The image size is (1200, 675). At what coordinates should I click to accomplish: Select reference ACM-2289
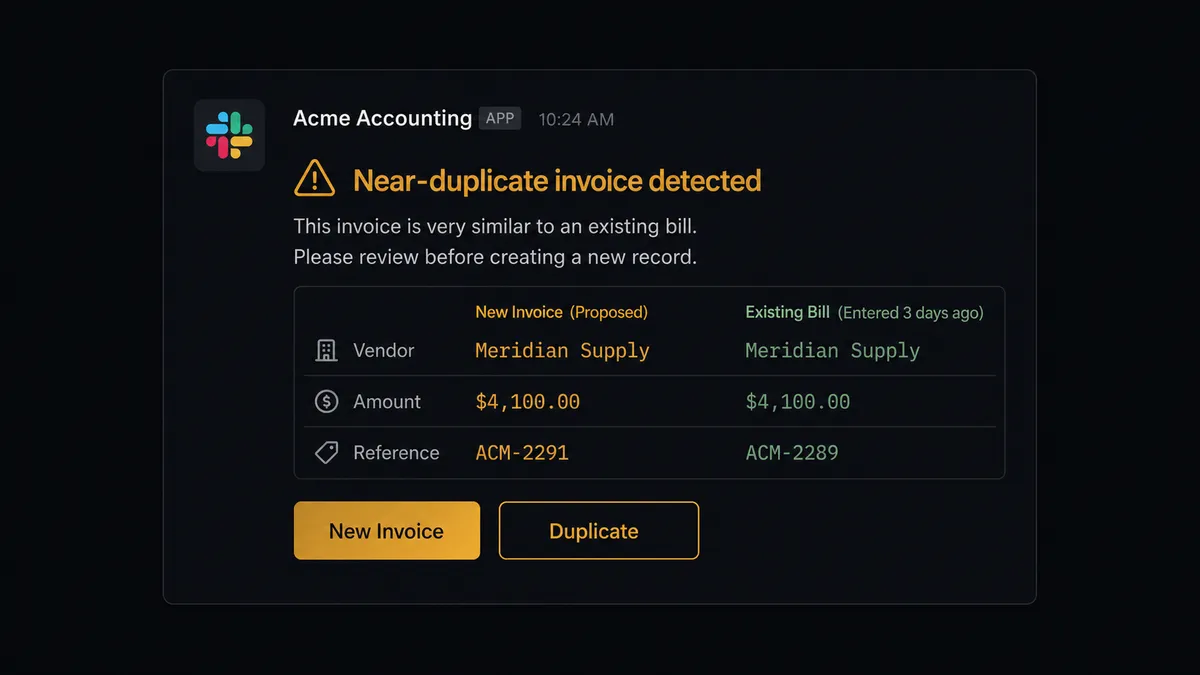click(x=791, y=452)
